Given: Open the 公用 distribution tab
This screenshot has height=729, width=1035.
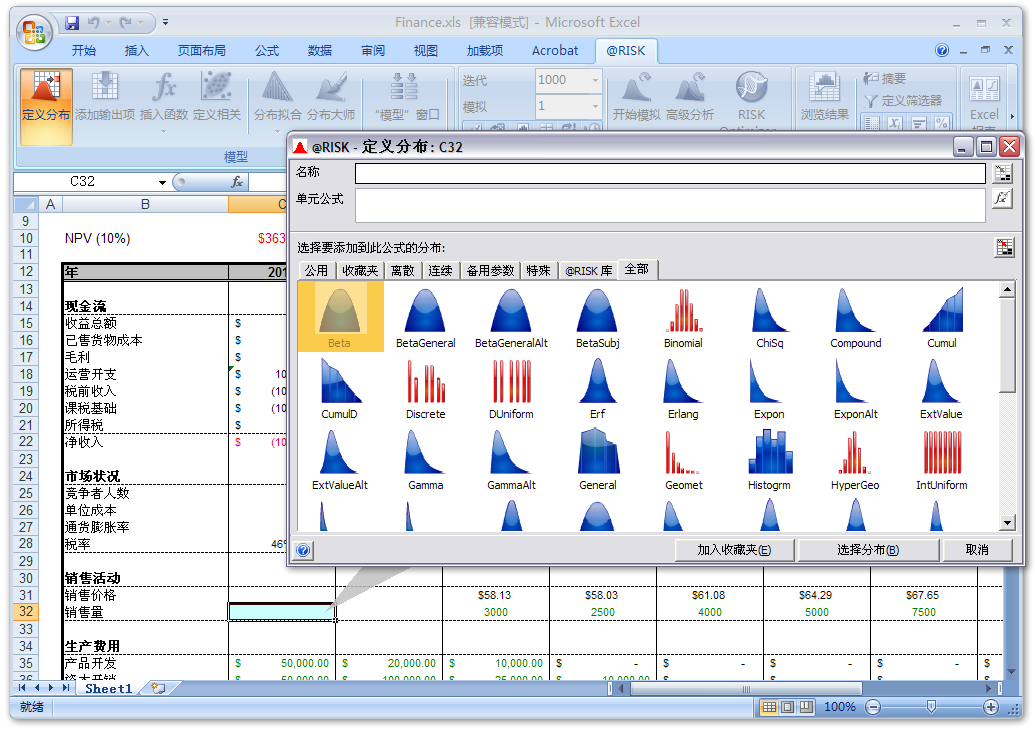Looking at the screenshot, I should pyautogui.click(x=316, y=271).
